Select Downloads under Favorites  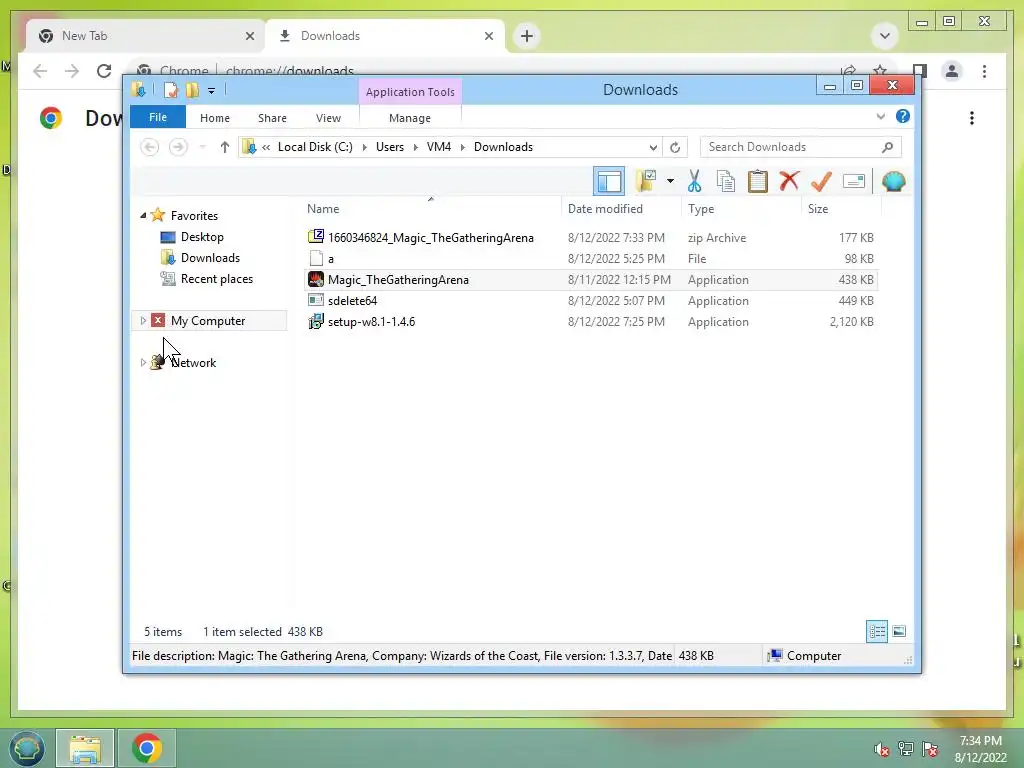pos(210,257)
